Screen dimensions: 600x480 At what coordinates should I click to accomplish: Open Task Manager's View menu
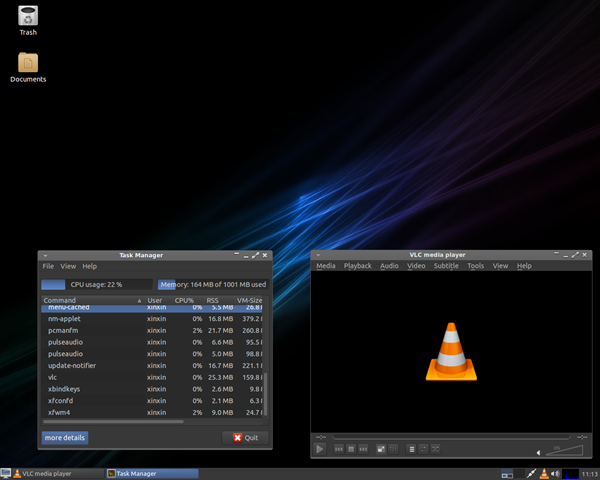click(x=68, y=267)
